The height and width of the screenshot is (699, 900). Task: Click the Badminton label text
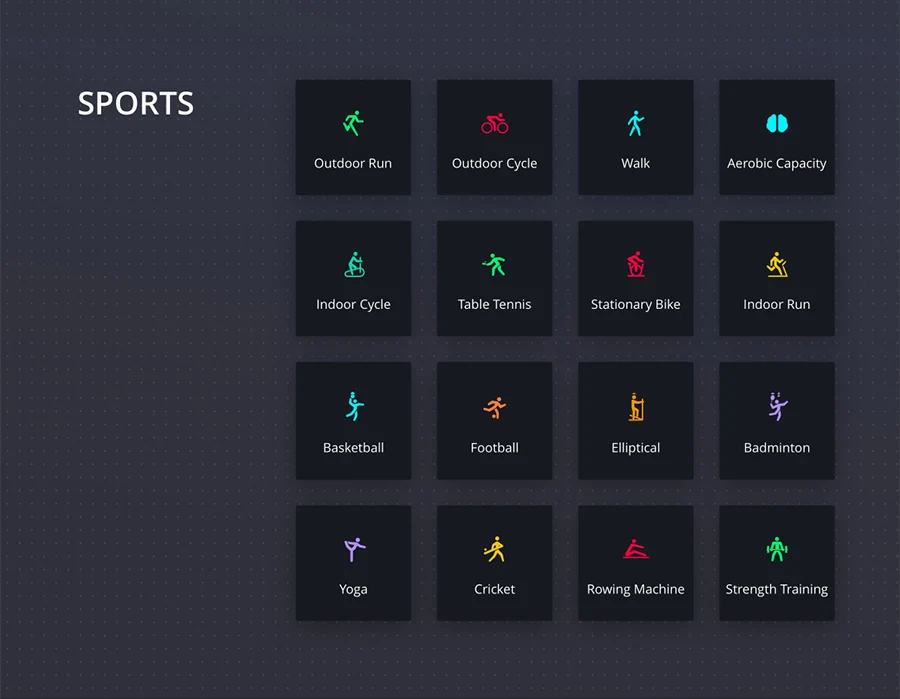tap(777, 448)
